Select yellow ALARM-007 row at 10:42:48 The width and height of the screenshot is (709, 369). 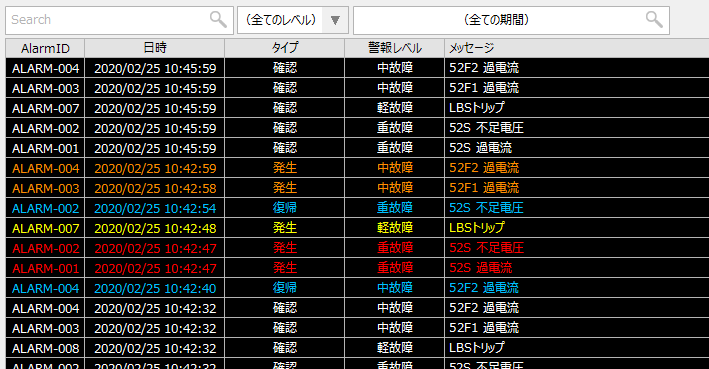(357, 227)
